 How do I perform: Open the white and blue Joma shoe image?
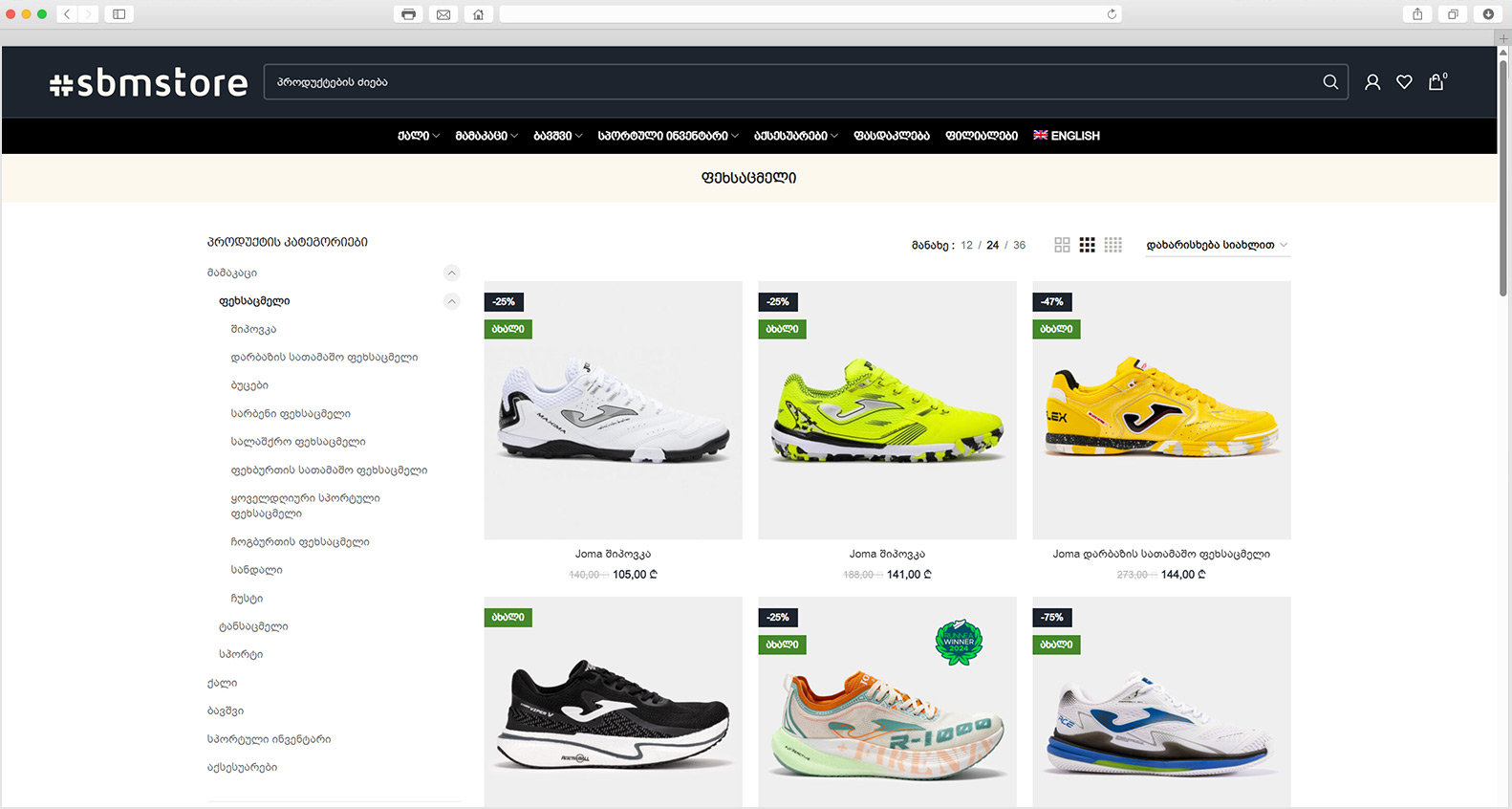click(x=1161, y=703)
